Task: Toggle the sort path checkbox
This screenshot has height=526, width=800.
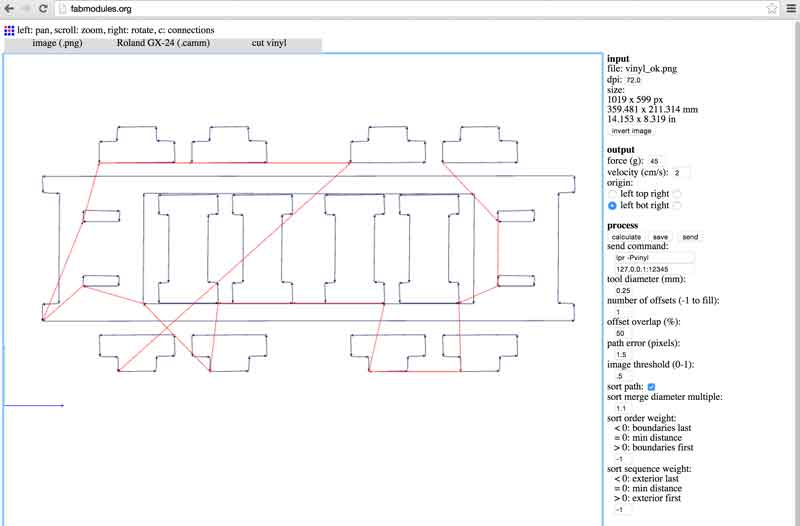Action: [x=651, y=387]
